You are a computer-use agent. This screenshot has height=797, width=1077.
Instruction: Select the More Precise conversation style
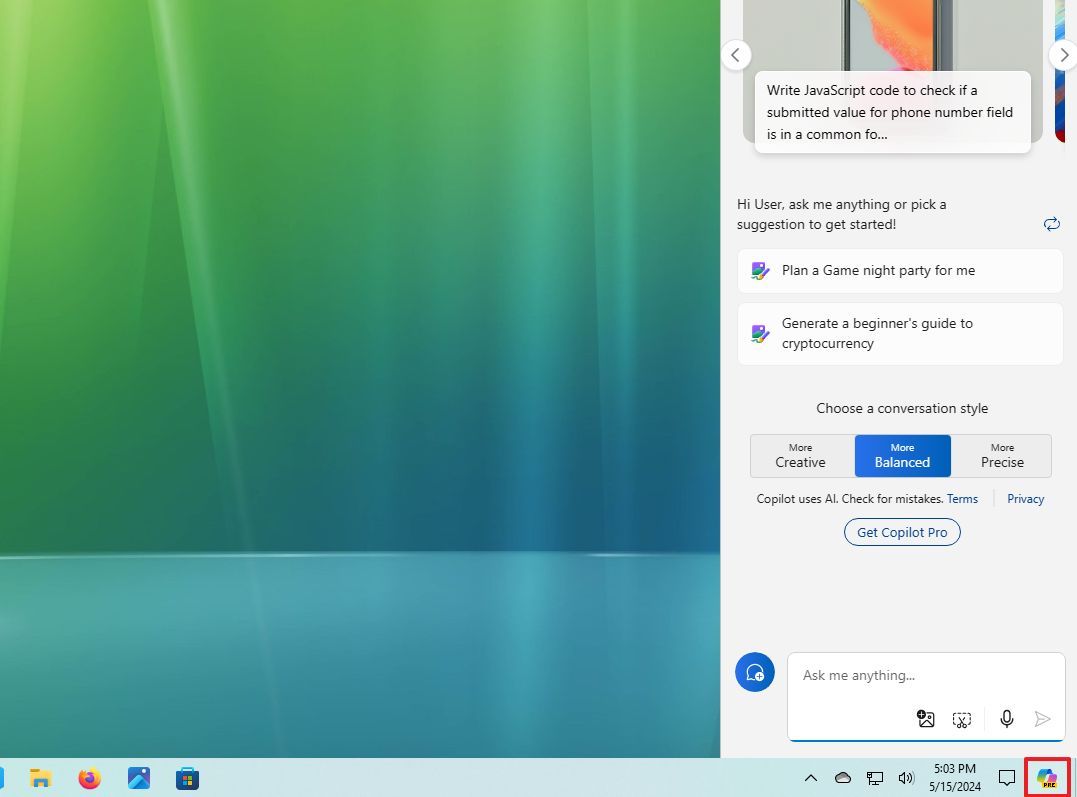point(1001,456)
